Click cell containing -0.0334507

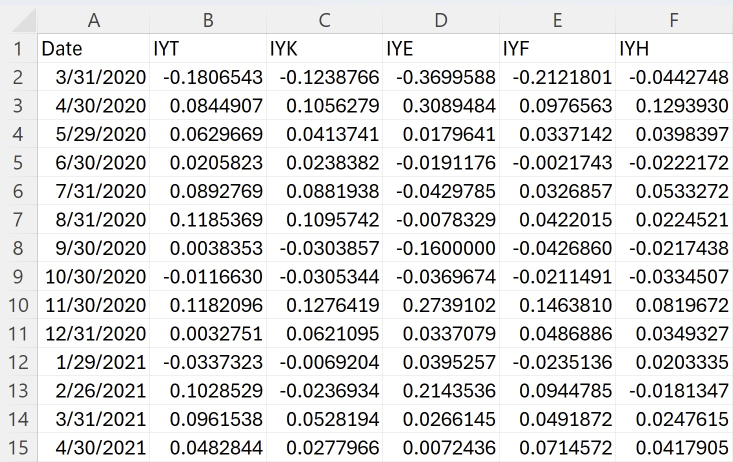pyautogui.click(x=674, y=276)
